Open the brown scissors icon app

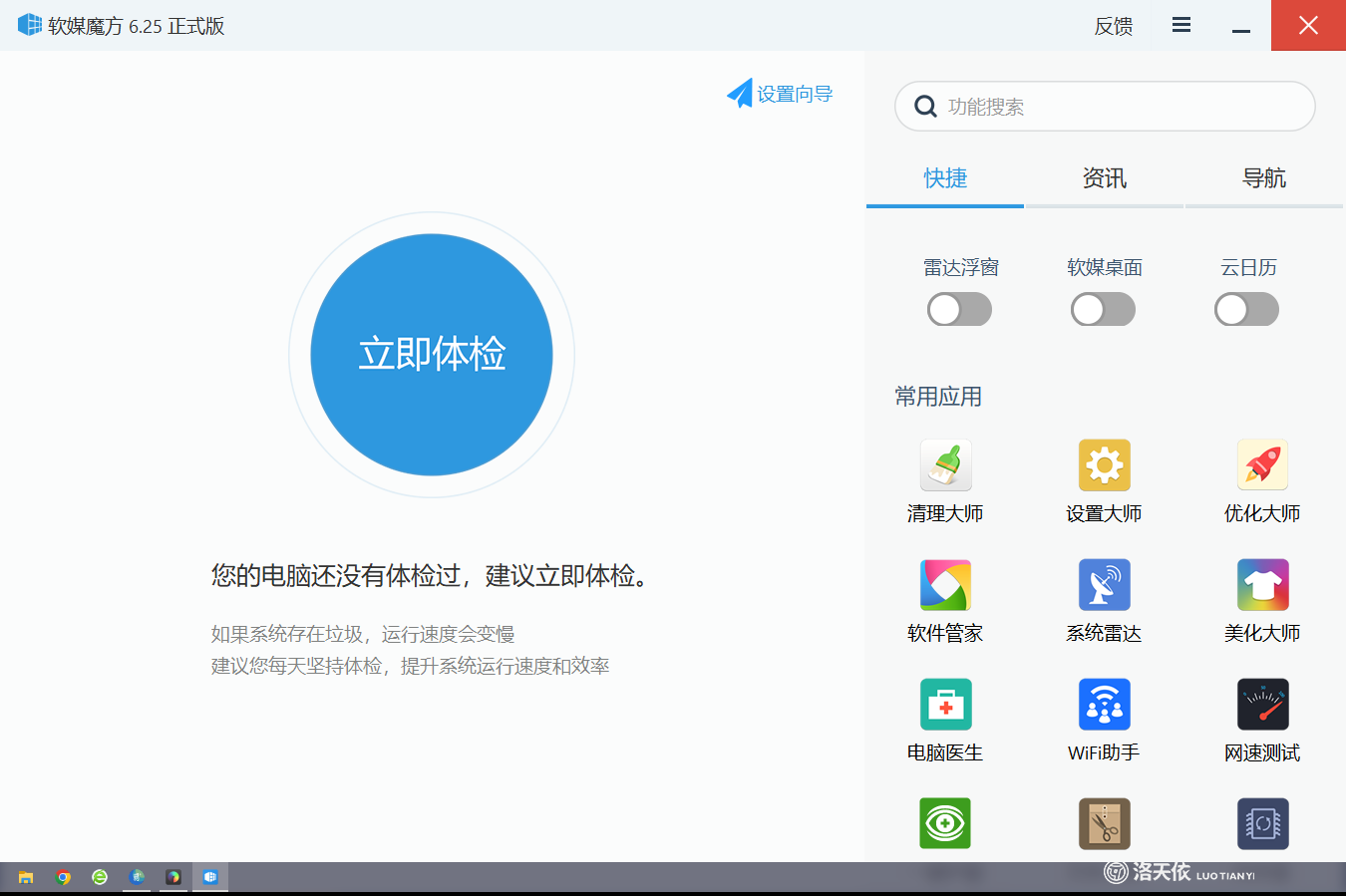[x=1104, y=823]
